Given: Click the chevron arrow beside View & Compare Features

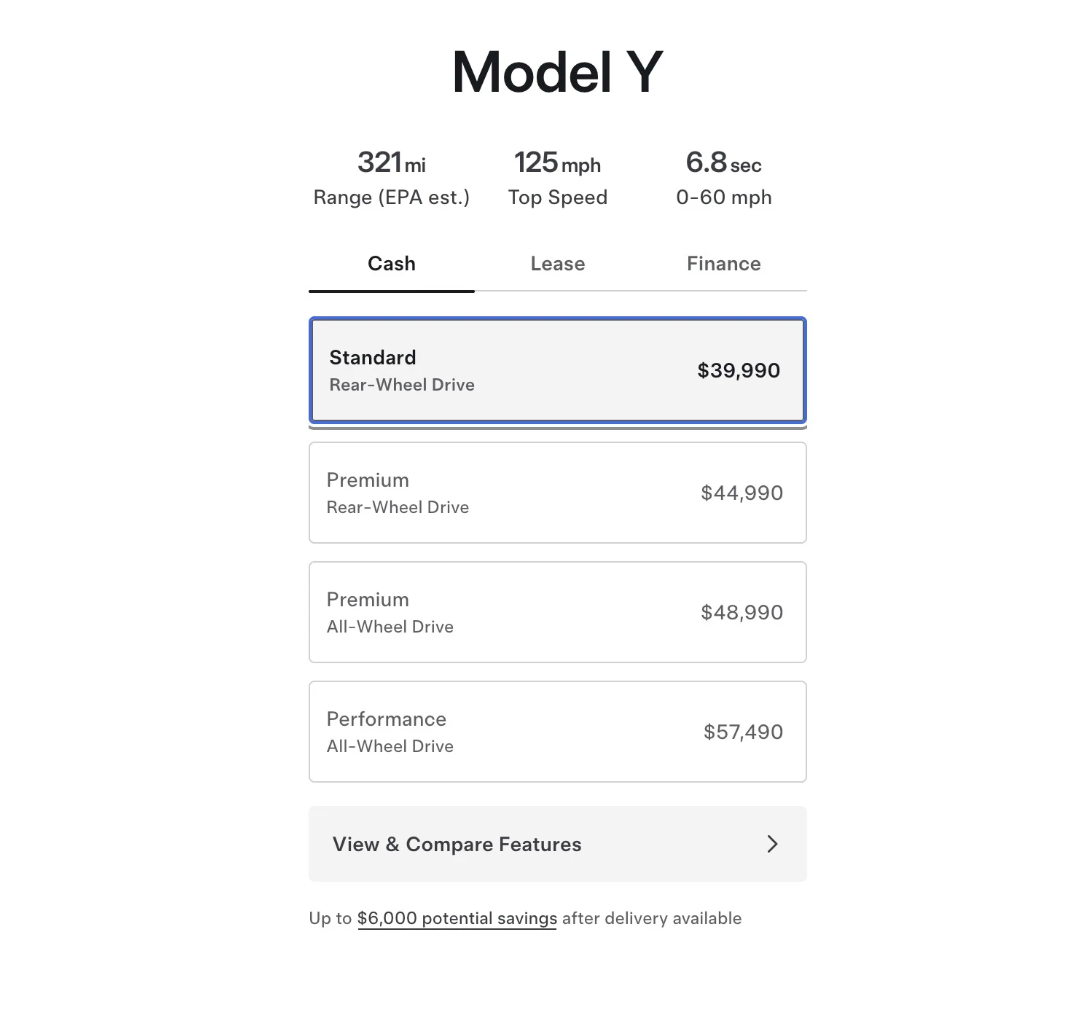Looking at the screenshot, I should [772, 844].
